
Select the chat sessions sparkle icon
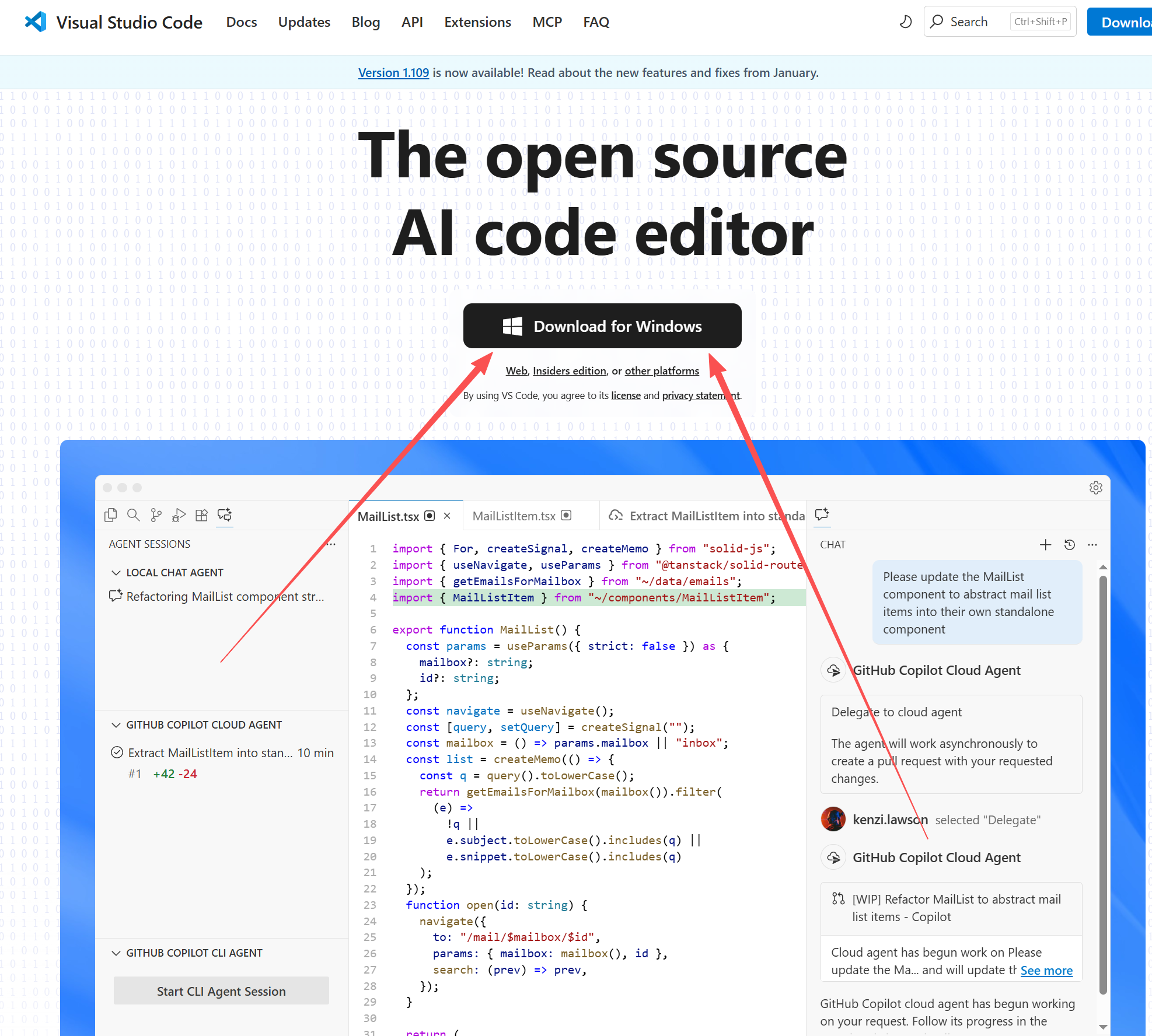[x=225, y=515]
